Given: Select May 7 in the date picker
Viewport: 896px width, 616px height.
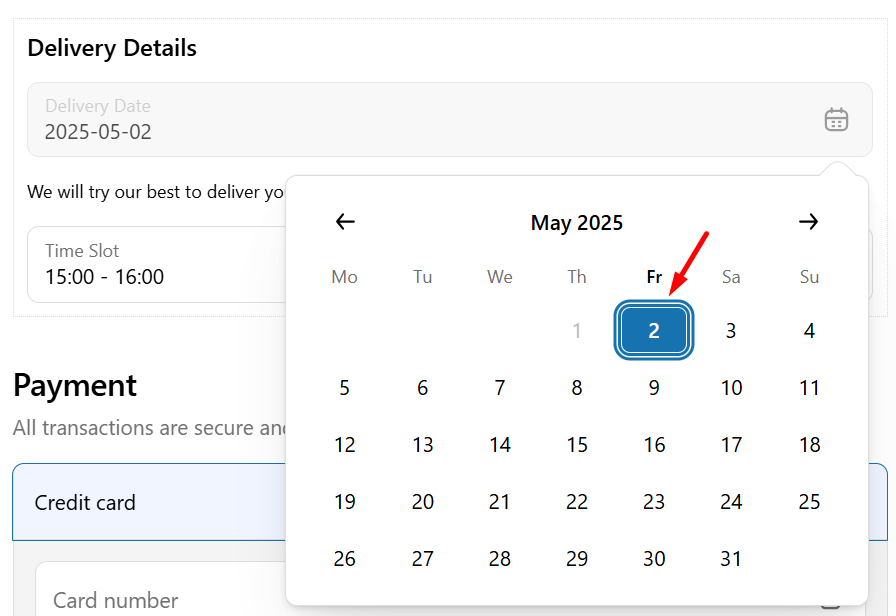Looking at the screenshot, I should coord(500,388).
